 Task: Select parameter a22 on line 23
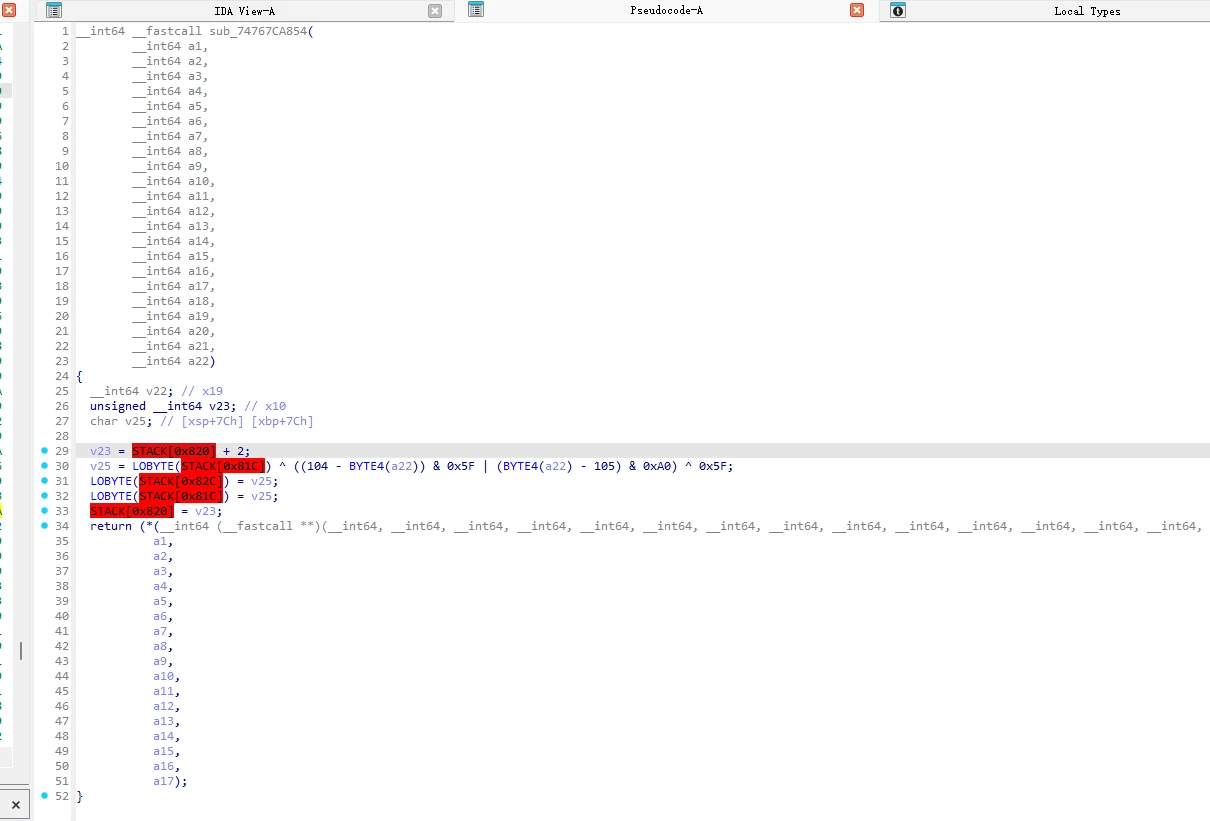click(198, 361)
